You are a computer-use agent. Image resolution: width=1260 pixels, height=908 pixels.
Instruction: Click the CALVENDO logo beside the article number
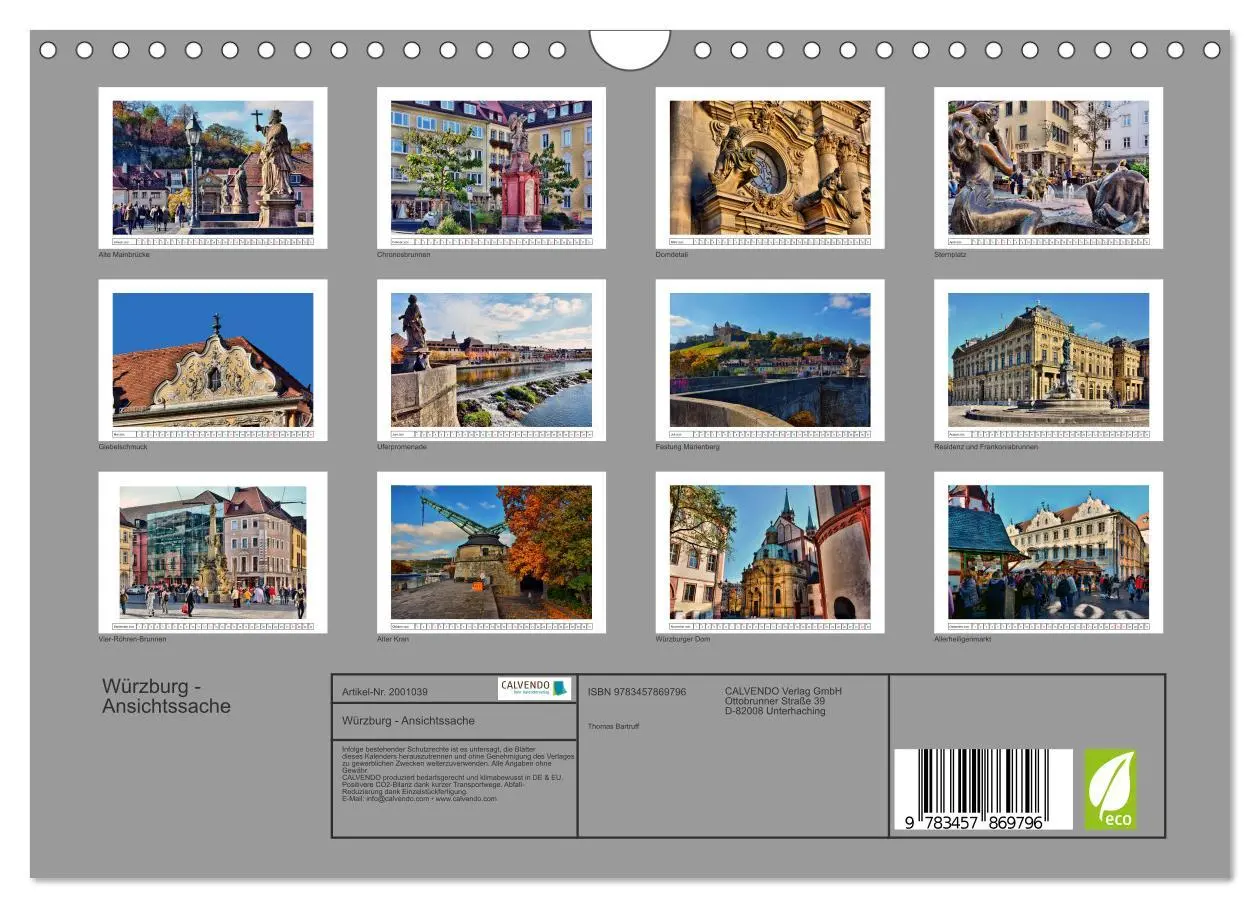pos(534,688)
